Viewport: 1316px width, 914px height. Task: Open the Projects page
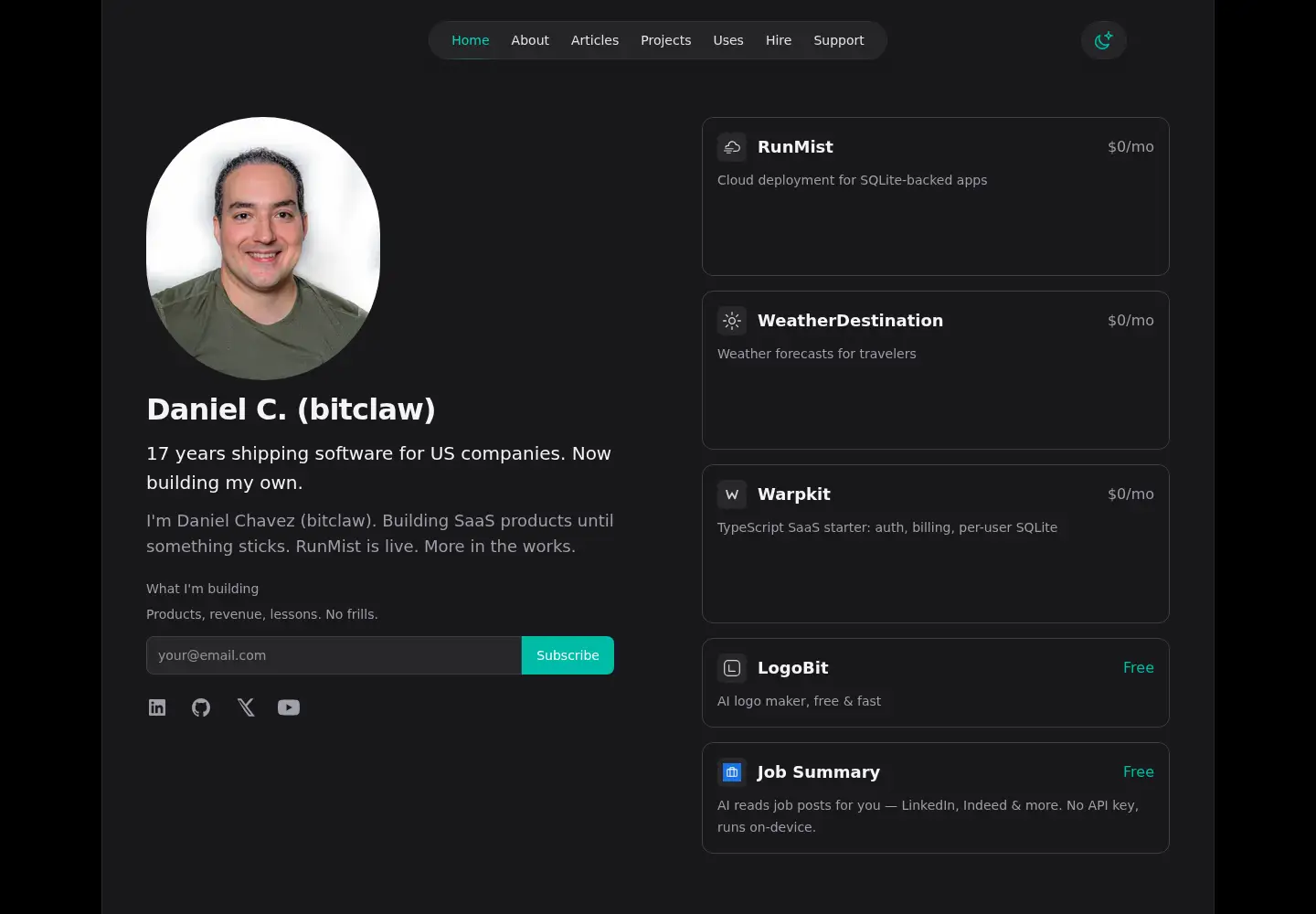[x=666, y=40]
